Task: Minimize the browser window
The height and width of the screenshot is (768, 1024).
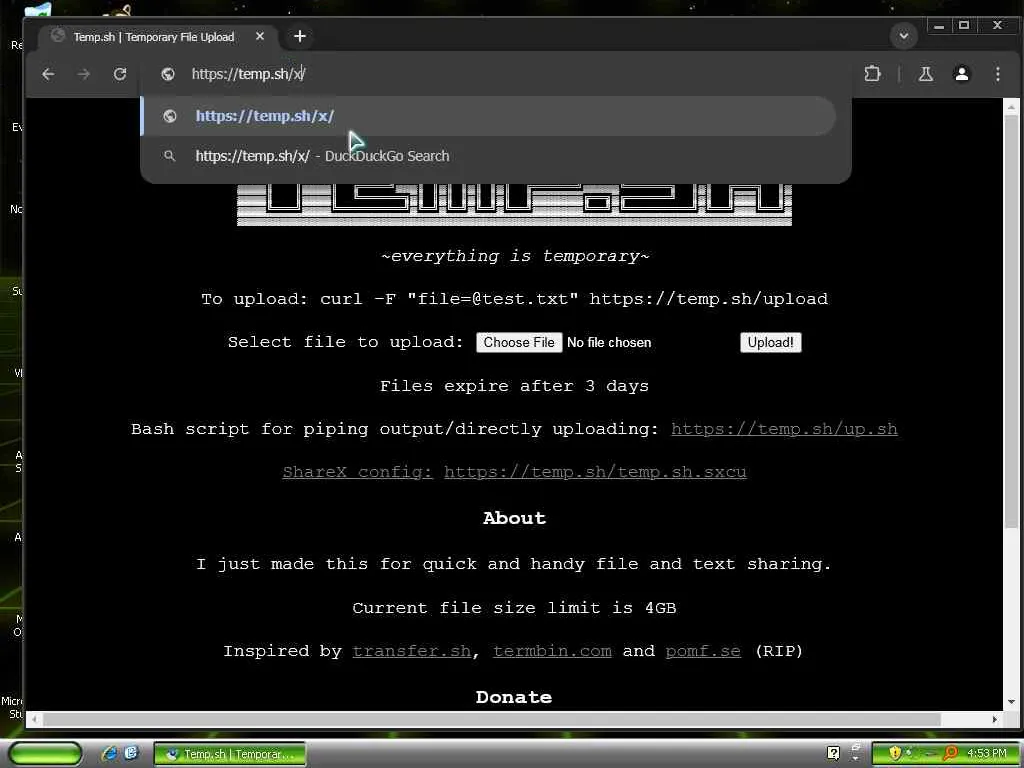Action: [939, 26]
